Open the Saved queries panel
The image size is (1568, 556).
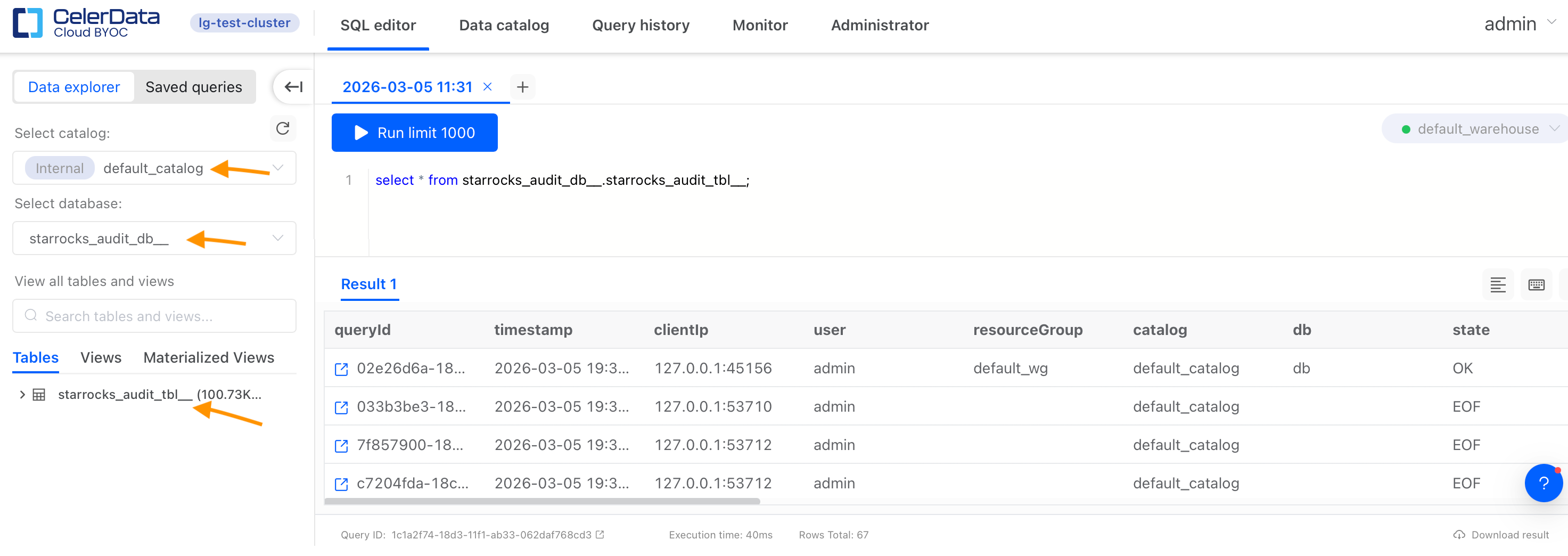(x=194, y=86)
